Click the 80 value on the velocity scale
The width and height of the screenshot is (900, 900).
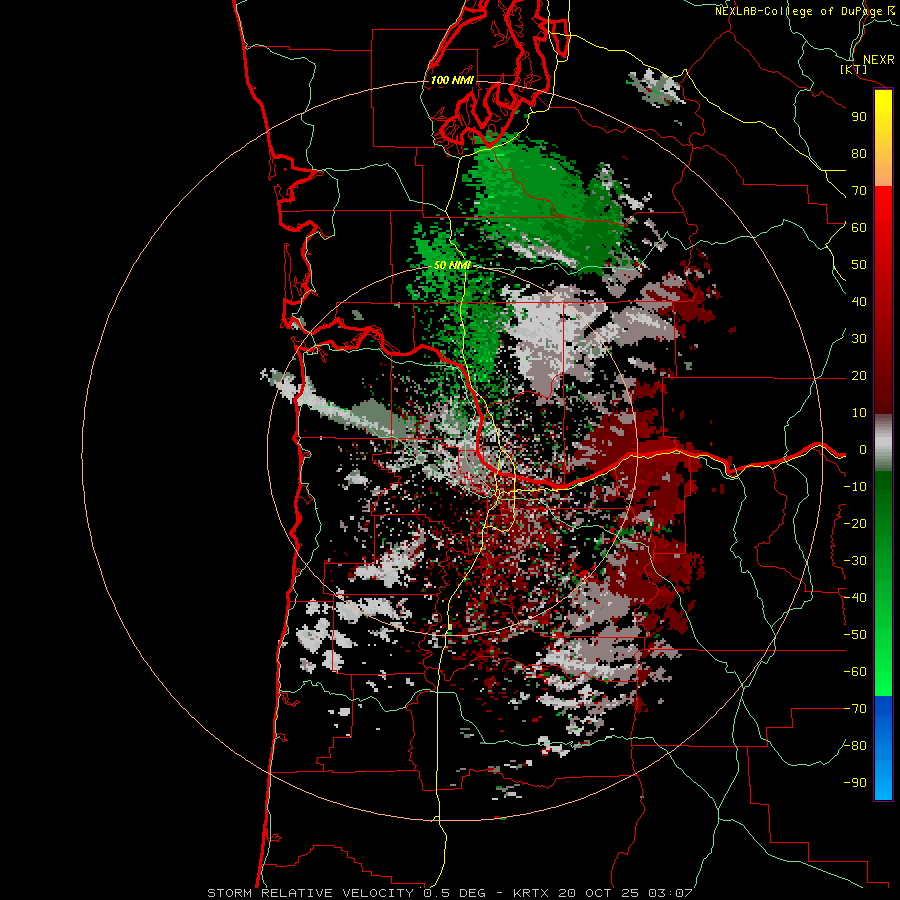point(859,153)
